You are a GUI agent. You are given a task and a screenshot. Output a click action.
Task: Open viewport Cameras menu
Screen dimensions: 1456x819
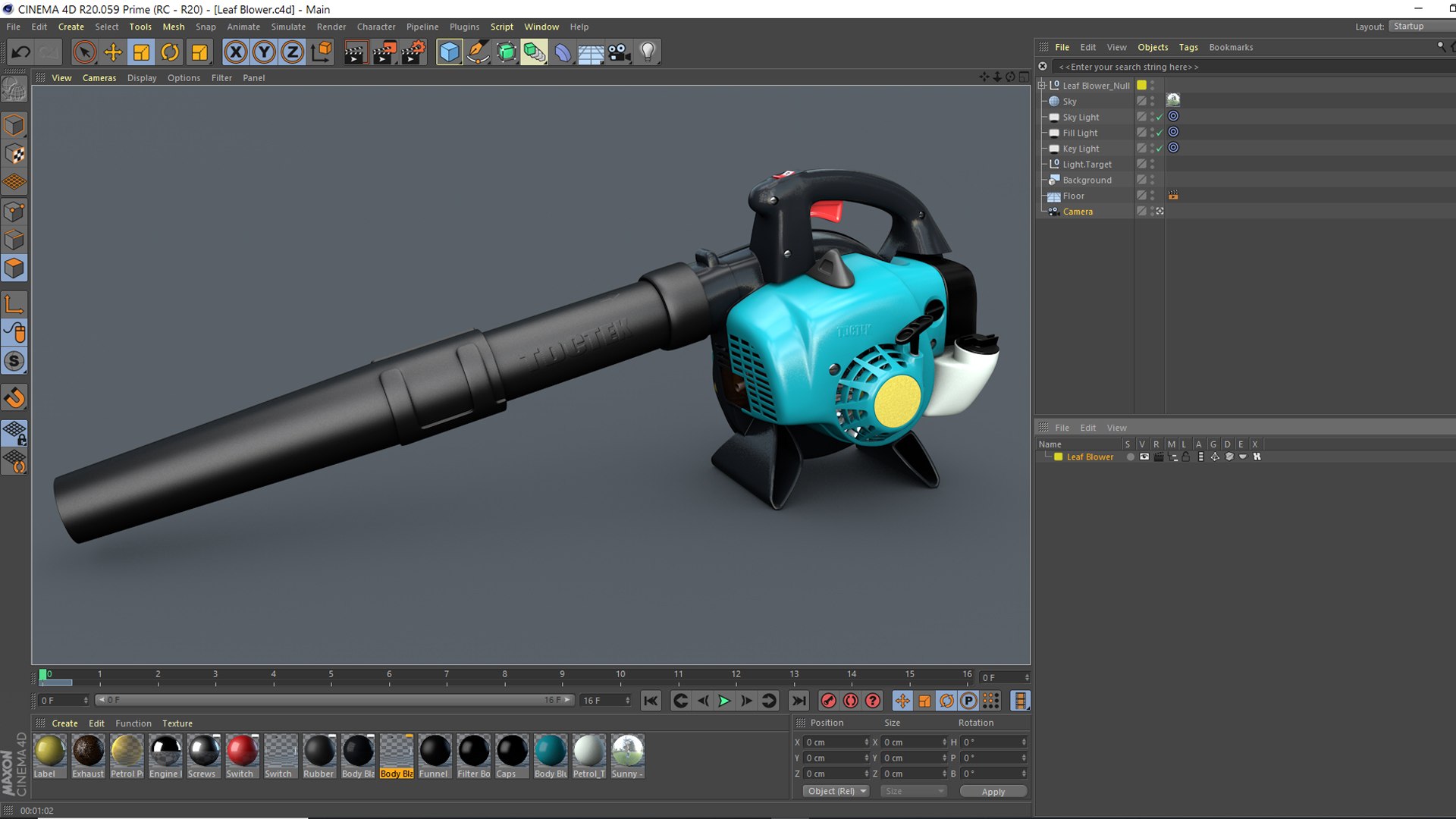point(99,78)
